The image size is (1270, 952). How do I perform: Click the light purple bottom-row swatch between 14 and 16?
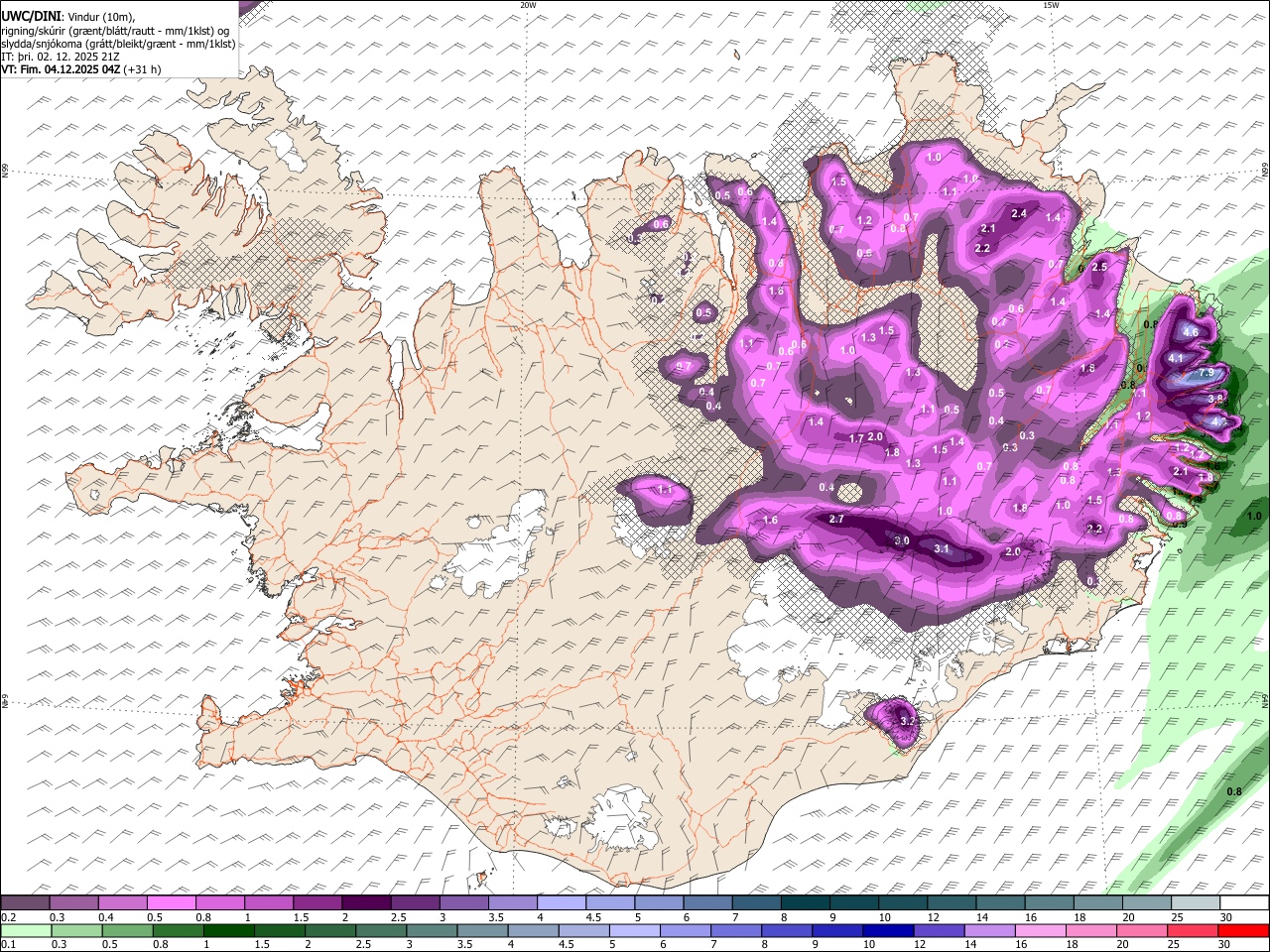992,931
